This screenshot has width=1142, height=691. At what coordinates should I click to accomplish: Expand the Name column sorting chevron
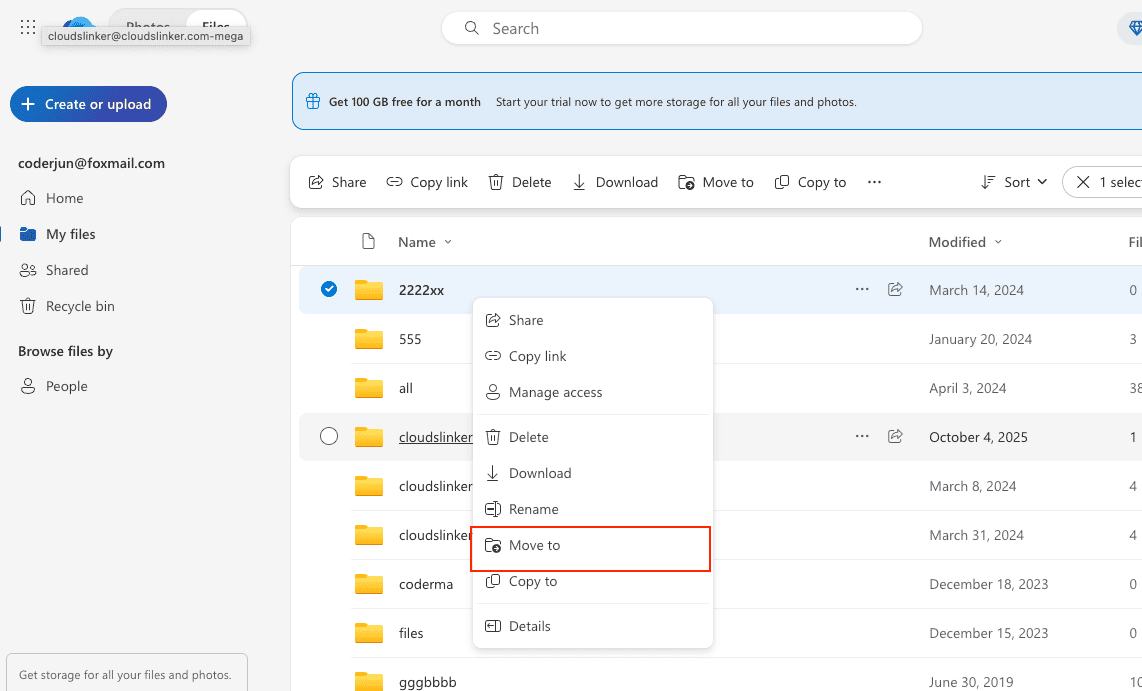point(448,241)
